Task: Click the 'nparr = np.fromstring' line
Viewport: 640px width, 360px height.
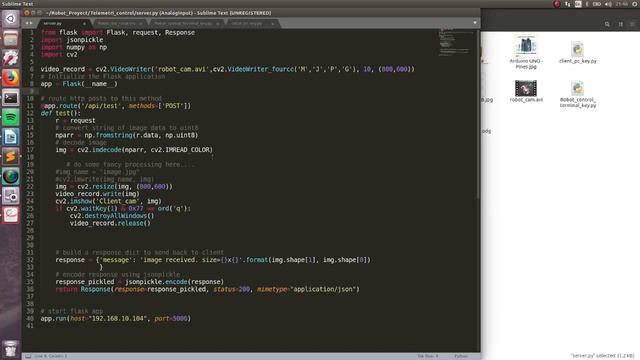Action: [x=127, y=136]
